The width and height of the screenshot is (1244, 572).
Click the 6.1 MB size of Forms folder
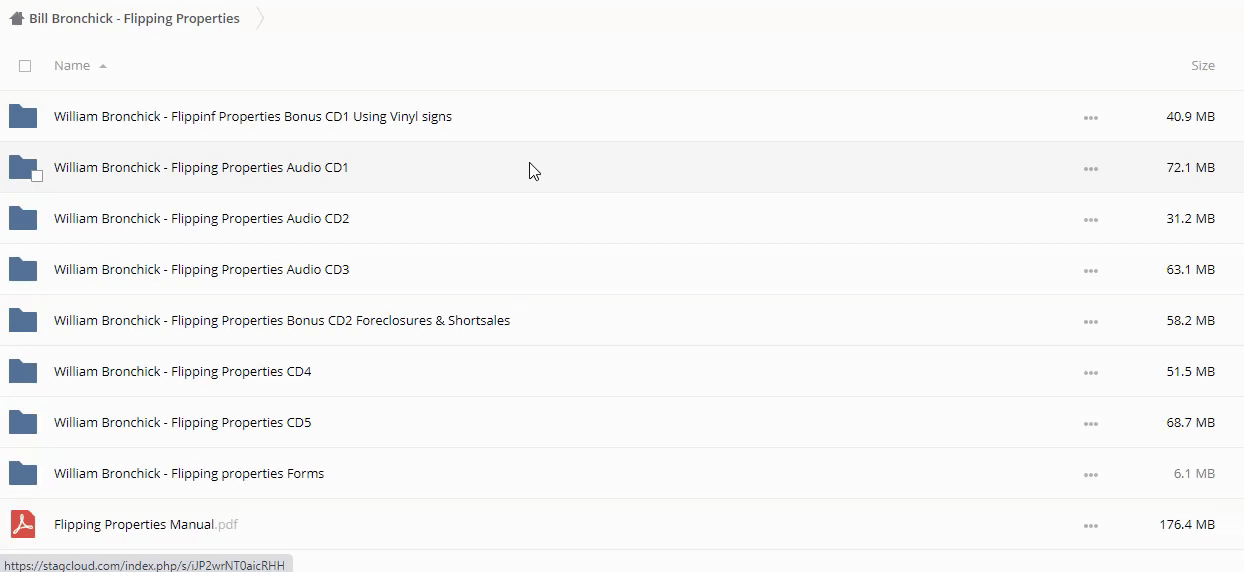pyautogui.click(x=1194, y=474)
